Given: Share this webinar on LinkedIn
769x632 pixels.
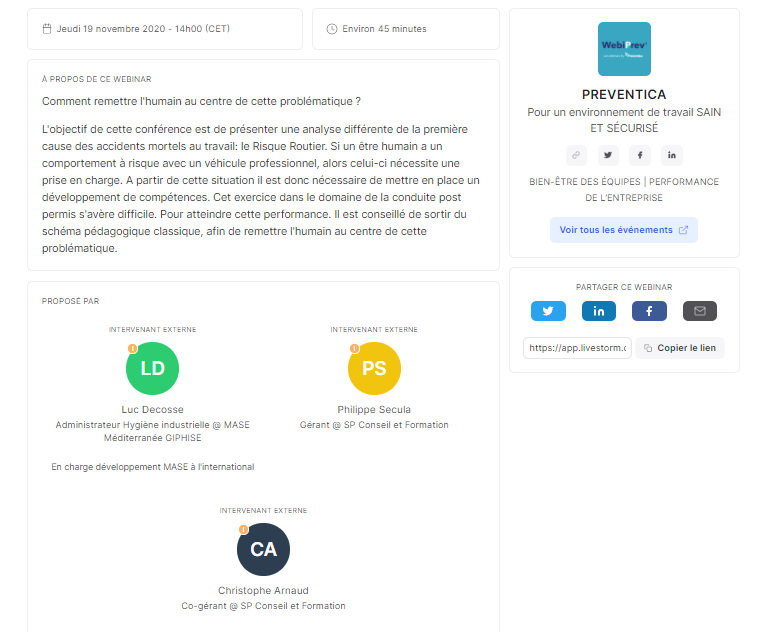Looking at the screenshot, I should (x=599, y=311).
